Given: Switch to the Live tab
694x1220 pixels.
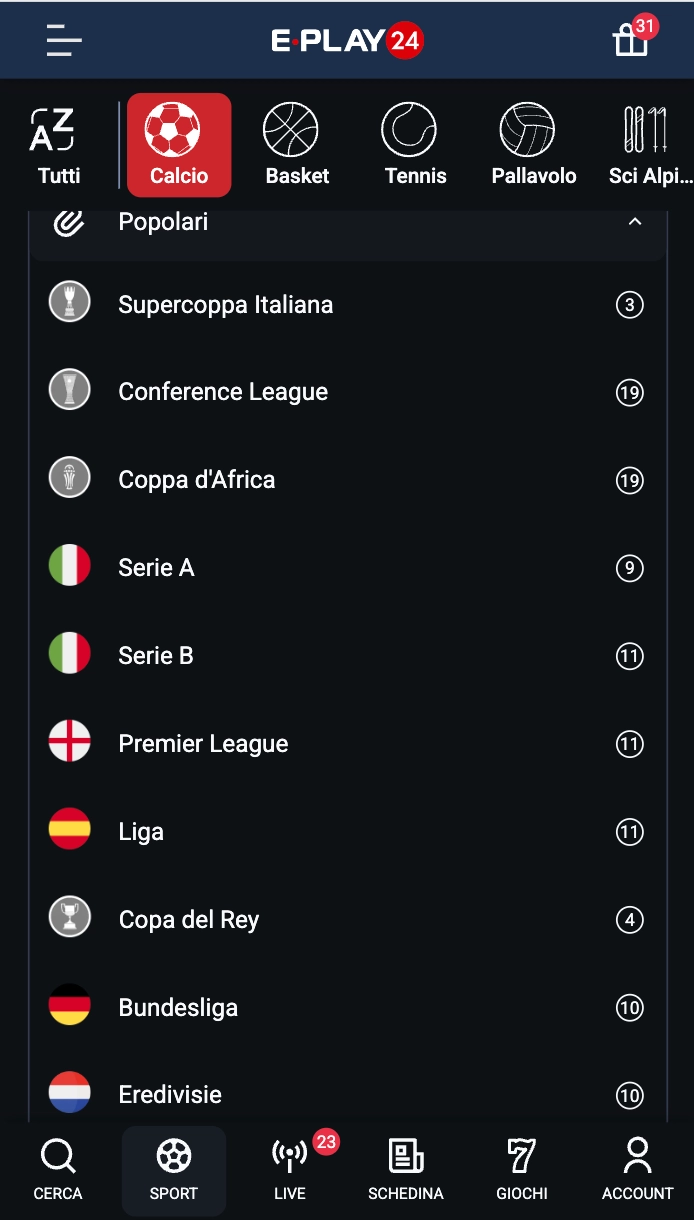Looking at the screenshot, I should 290,1158.
